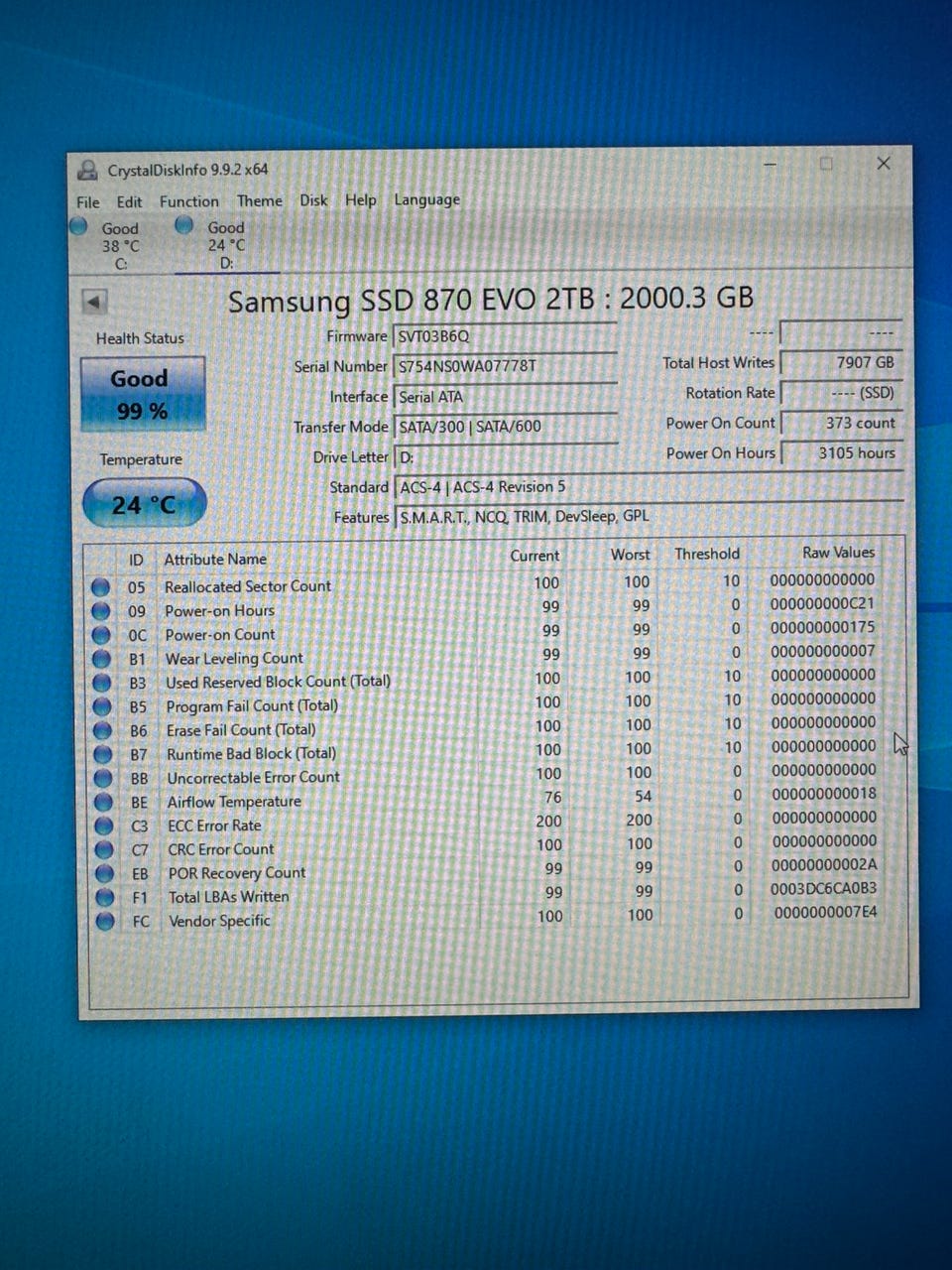Click status circle for Used Reserved Block Count
Viewport: 952px width, 1270px height.
click(101, 683)
